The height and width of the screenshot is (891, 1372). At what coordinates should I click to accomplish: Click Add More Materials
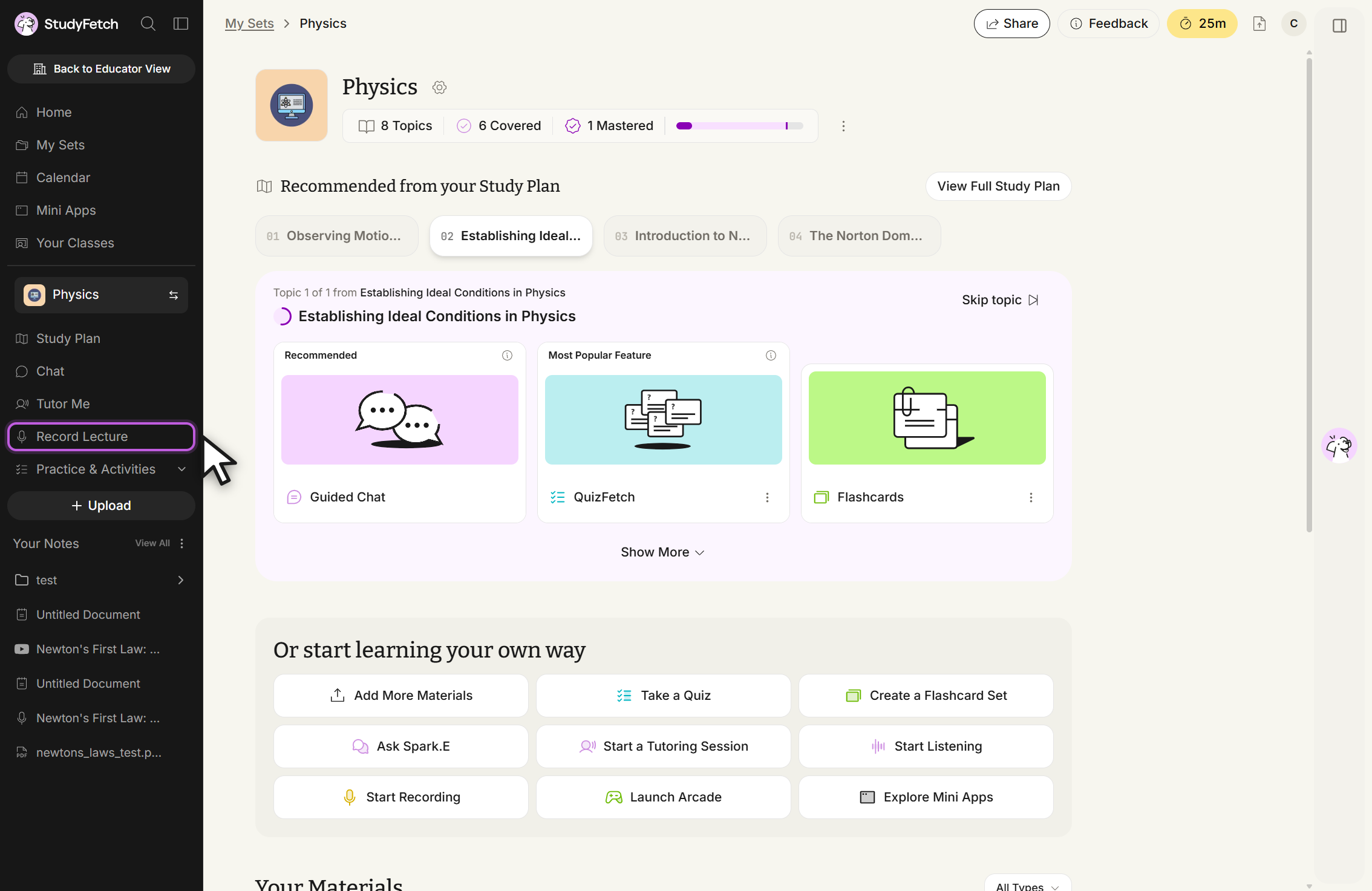pos(401,696)
